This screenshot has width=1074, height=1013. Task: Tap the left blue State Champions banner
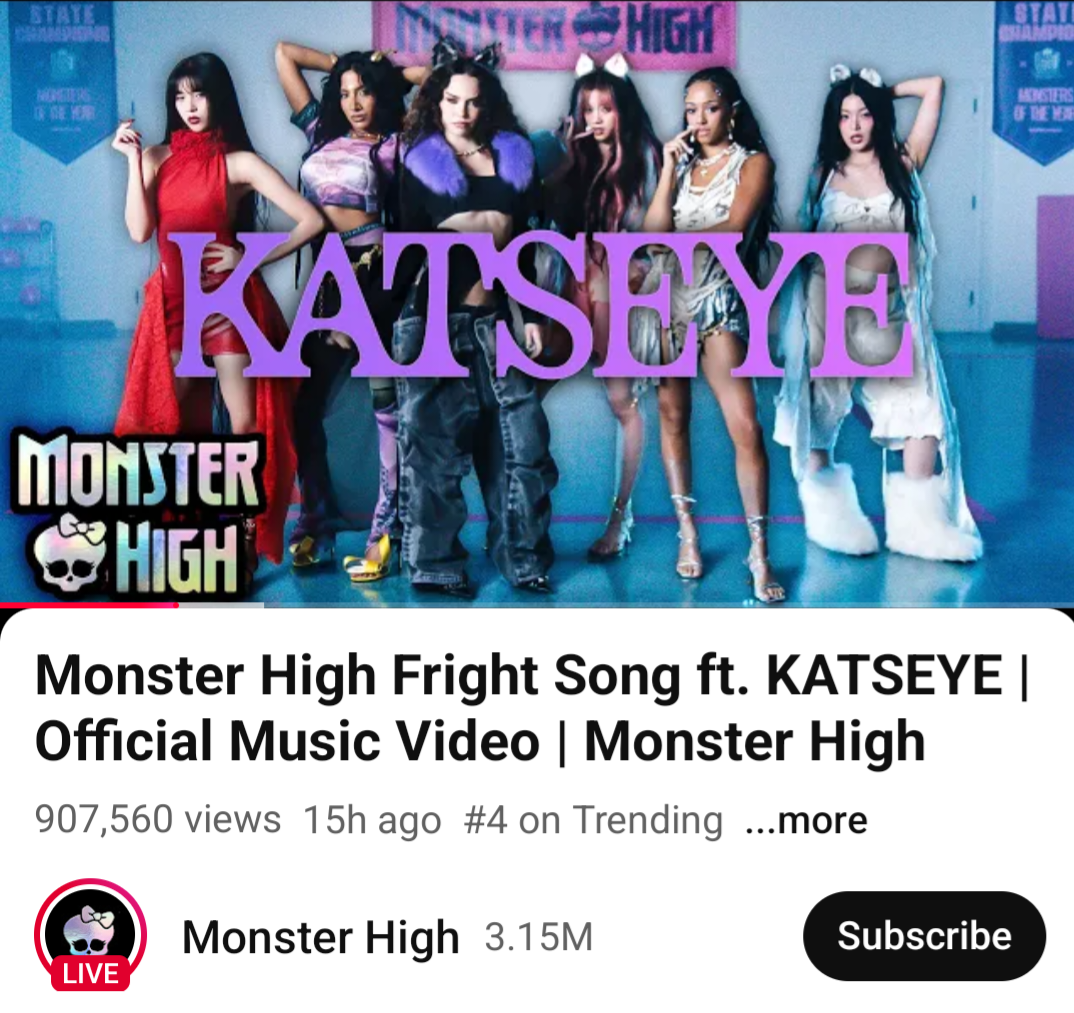pyautogui.click(x=63, y=81)
